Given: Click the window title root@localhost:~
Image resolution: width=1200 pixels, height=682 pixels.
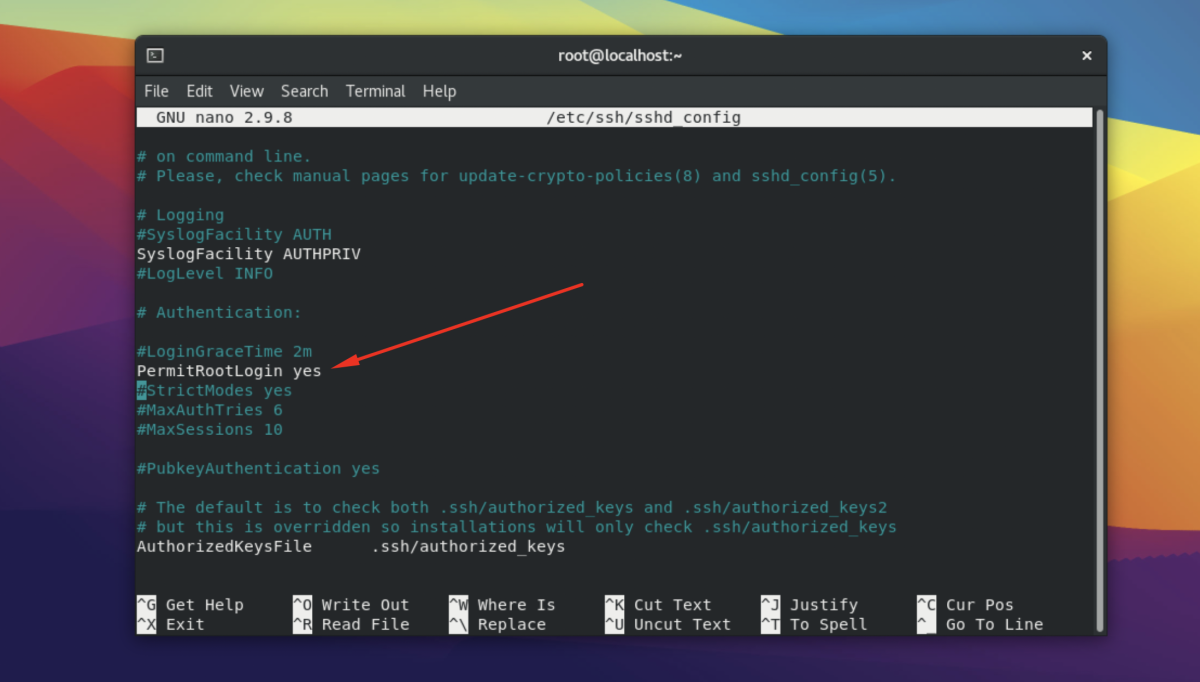Looking at the screenshot, I should tap(620, 56).
